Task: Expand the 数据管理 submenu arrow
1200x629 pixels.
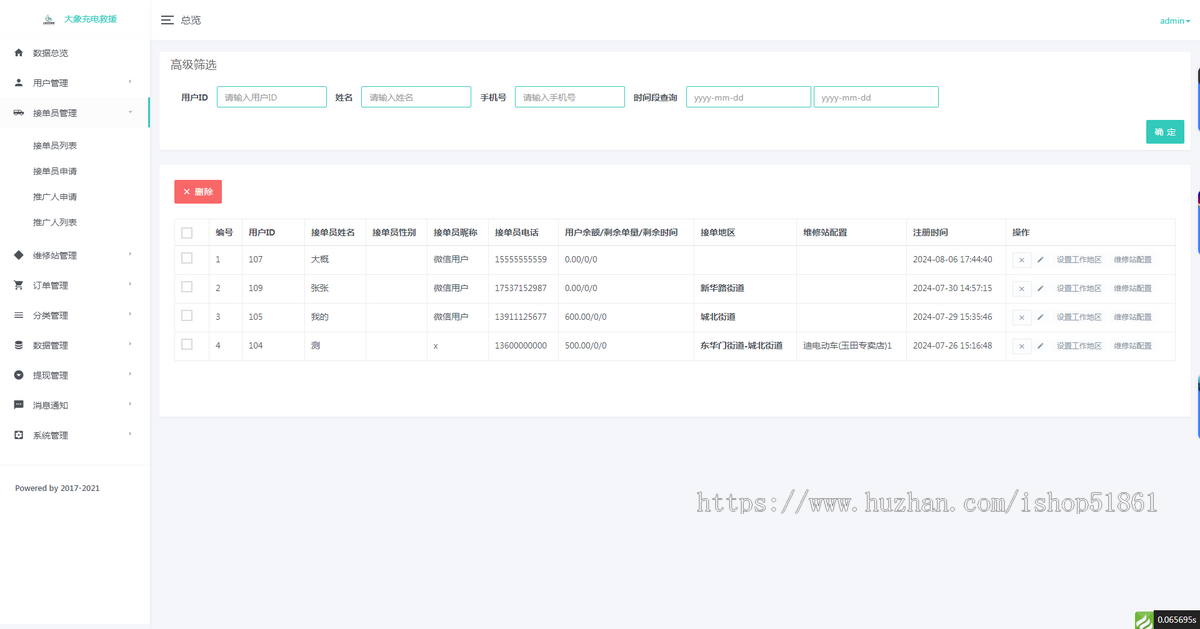Action: click(130, 345)
